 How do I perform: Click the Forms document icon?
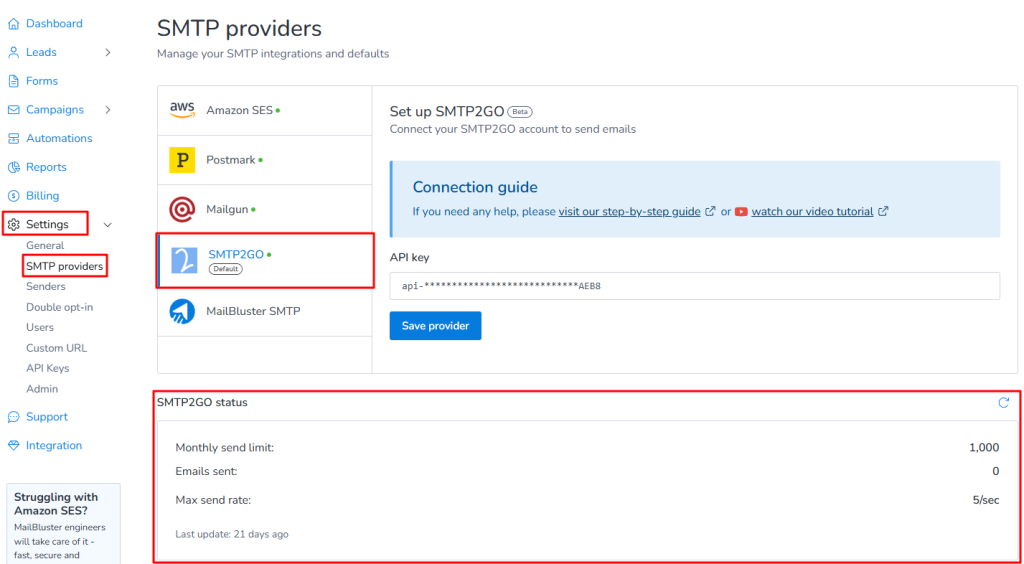(x=13, y=81)
